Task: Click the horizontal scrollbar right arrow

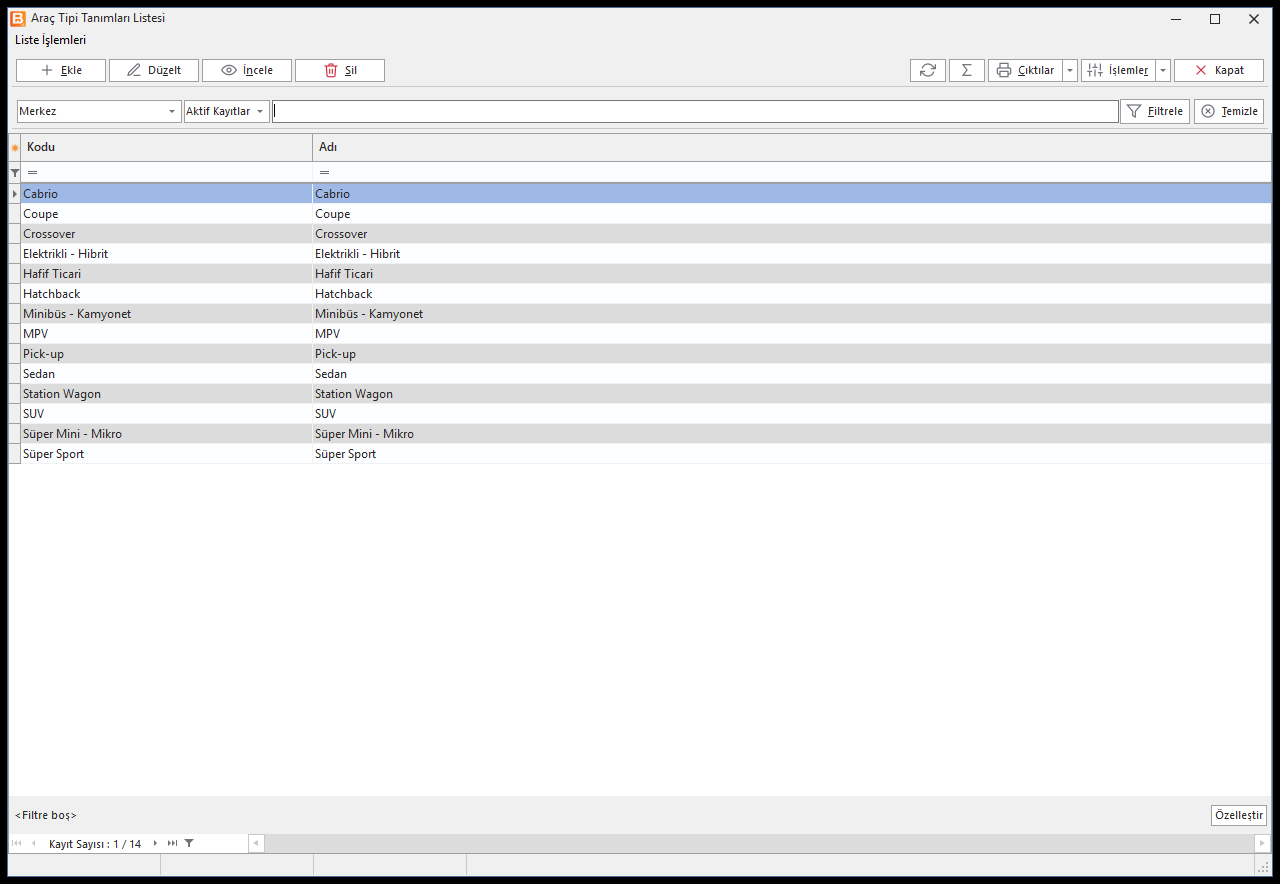Action: click(x=1262, y=844)
